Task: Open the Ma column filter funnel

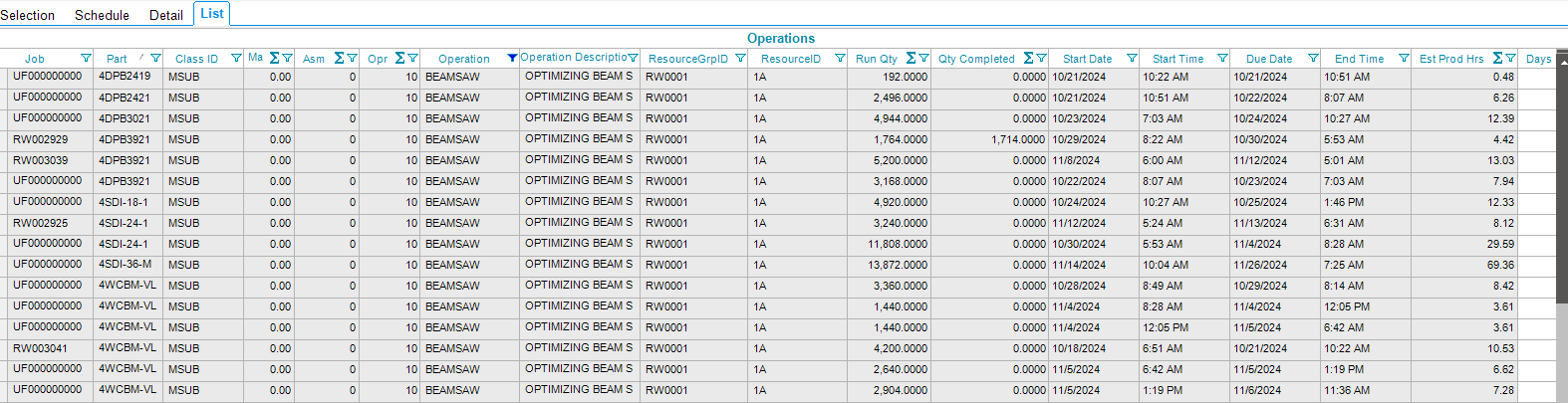Action: click(x=287, y=59)
